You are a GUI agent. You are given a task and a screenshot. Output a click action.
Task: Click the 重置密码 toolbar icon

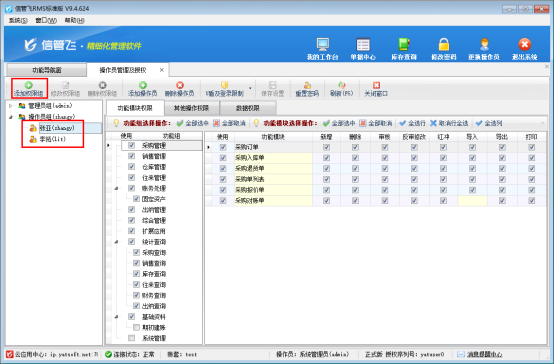(x=307, y=89)
